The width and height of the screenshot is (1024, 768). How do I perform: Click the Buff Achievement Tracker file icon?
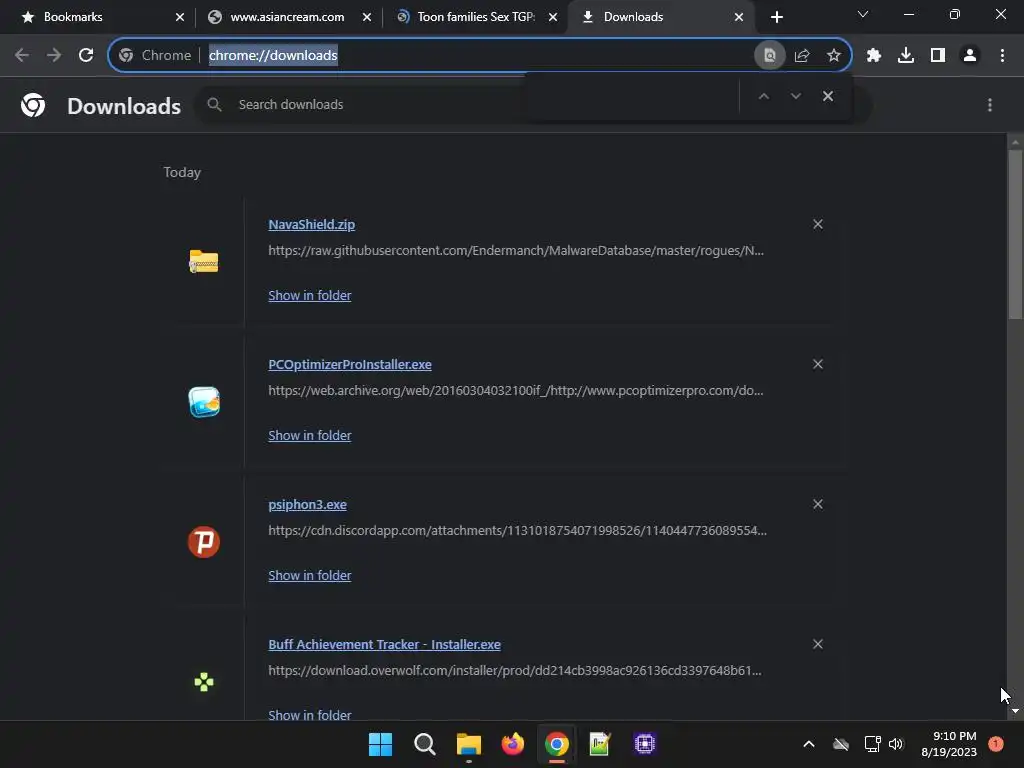coord(204,682)
